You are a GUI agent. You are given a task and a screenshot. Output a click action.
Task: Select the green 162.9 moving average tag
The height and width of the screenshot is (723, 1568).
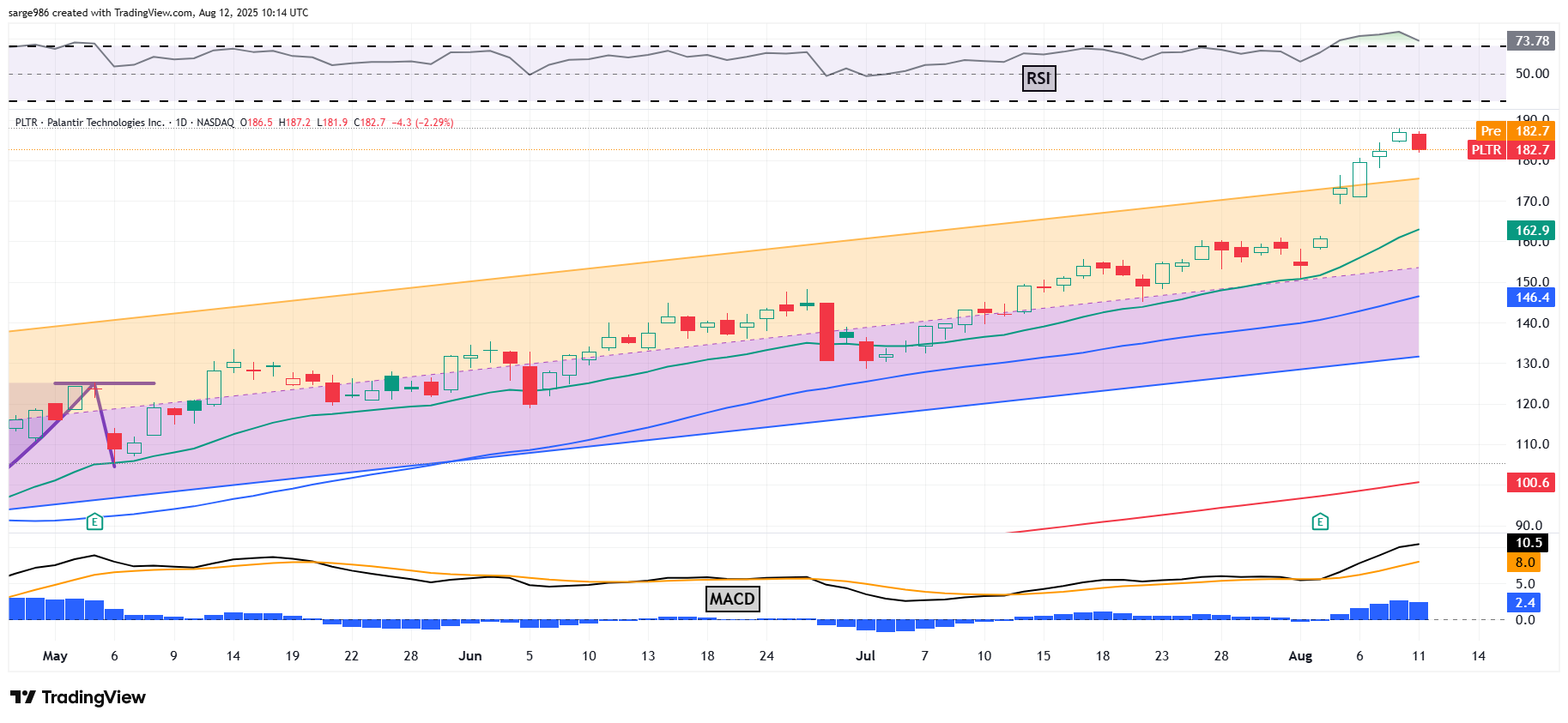(1532, 230)
